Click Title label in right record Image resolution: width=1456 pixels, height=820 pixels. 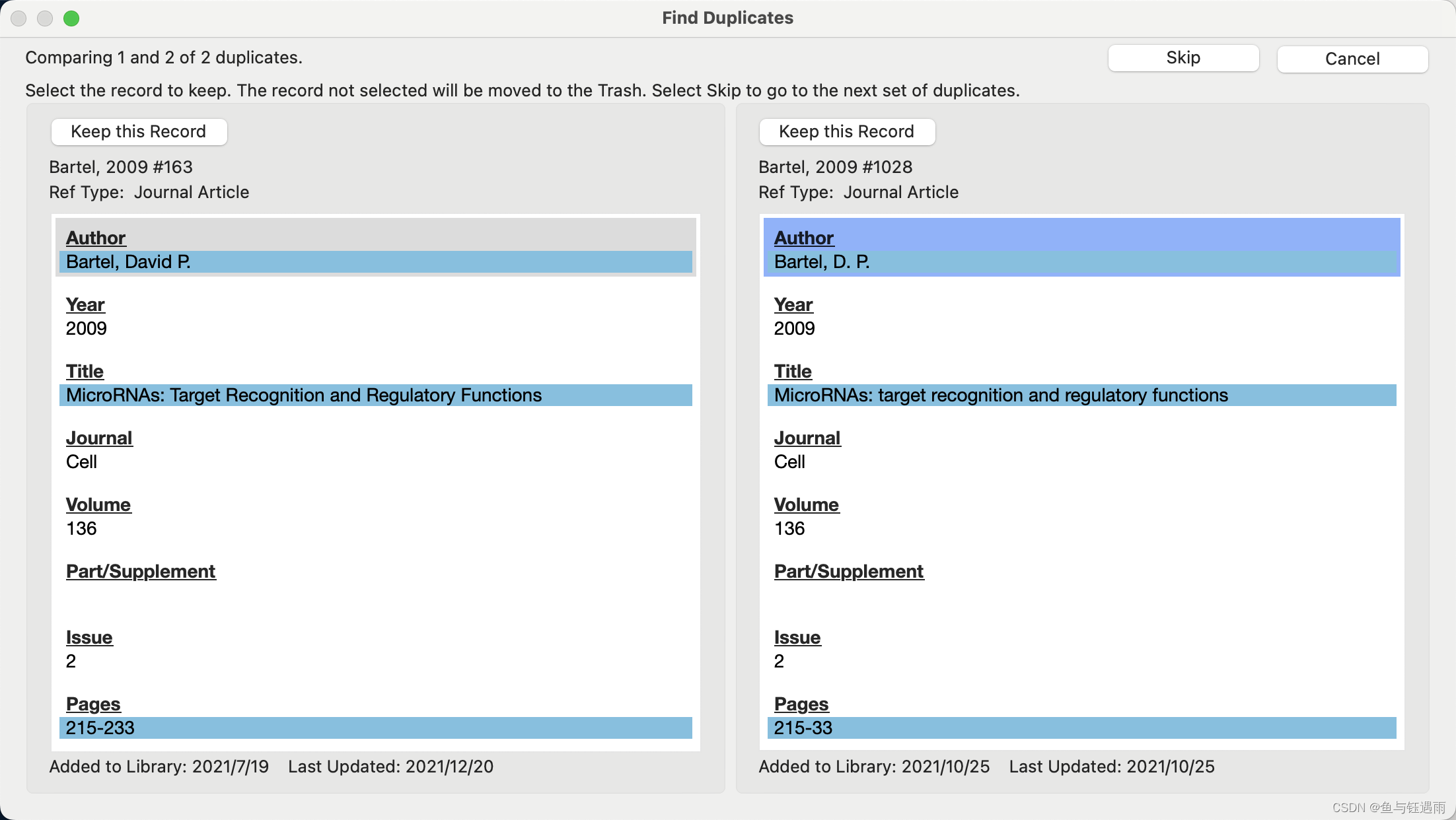point(793,371)
